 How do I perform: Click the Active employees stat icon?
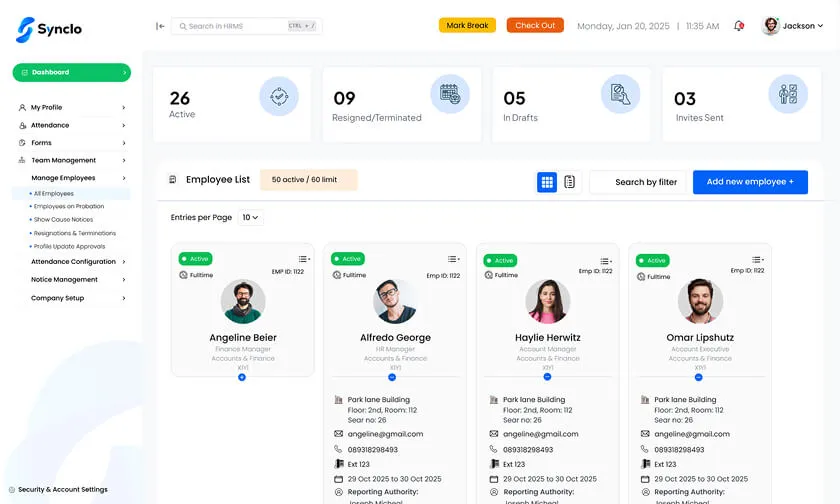(x=279, y=97)
